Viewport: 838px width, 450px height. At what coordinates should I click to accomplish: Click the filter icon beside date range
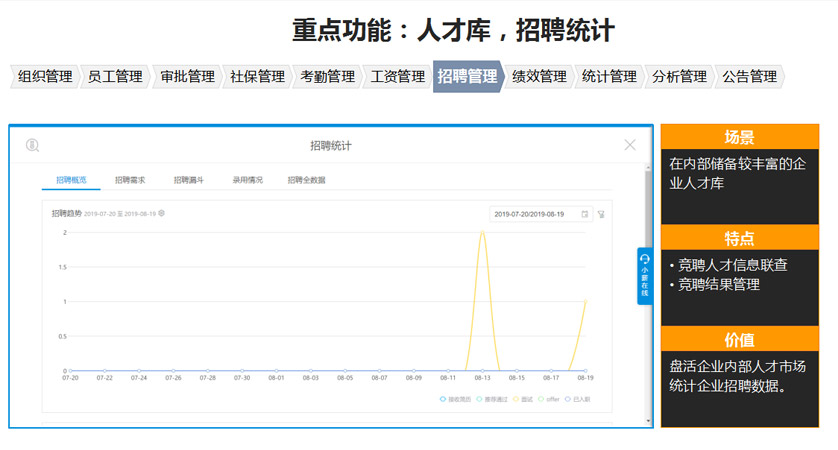[x=602, y=214]
